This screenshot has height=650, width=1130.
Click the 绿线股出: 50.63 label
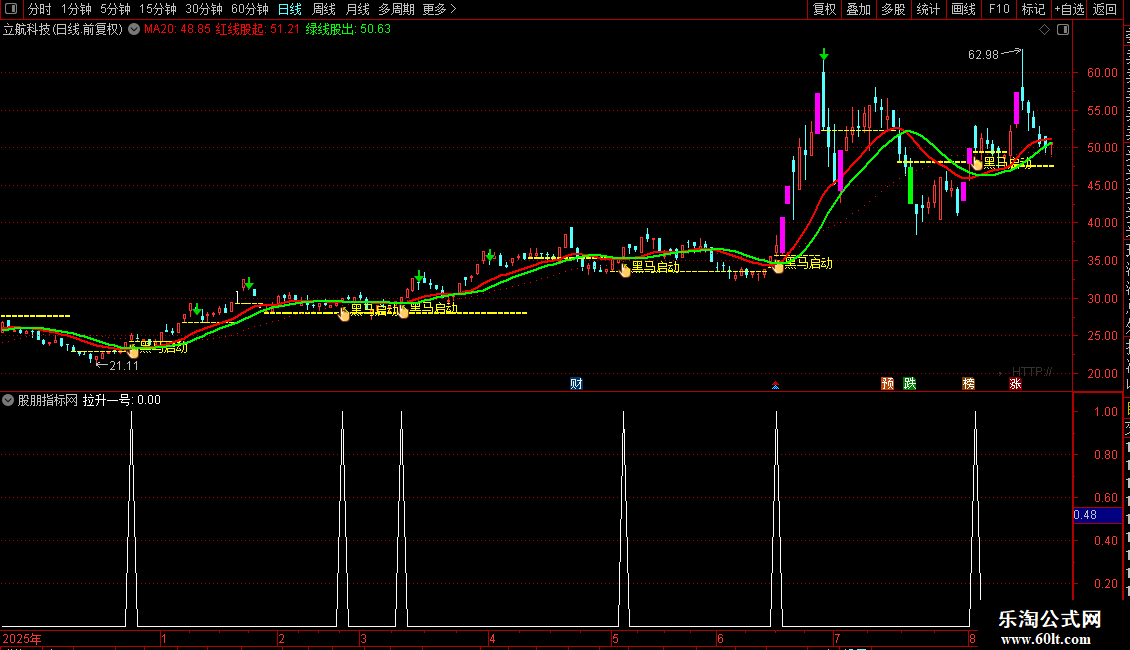click(x=348, y=30)
